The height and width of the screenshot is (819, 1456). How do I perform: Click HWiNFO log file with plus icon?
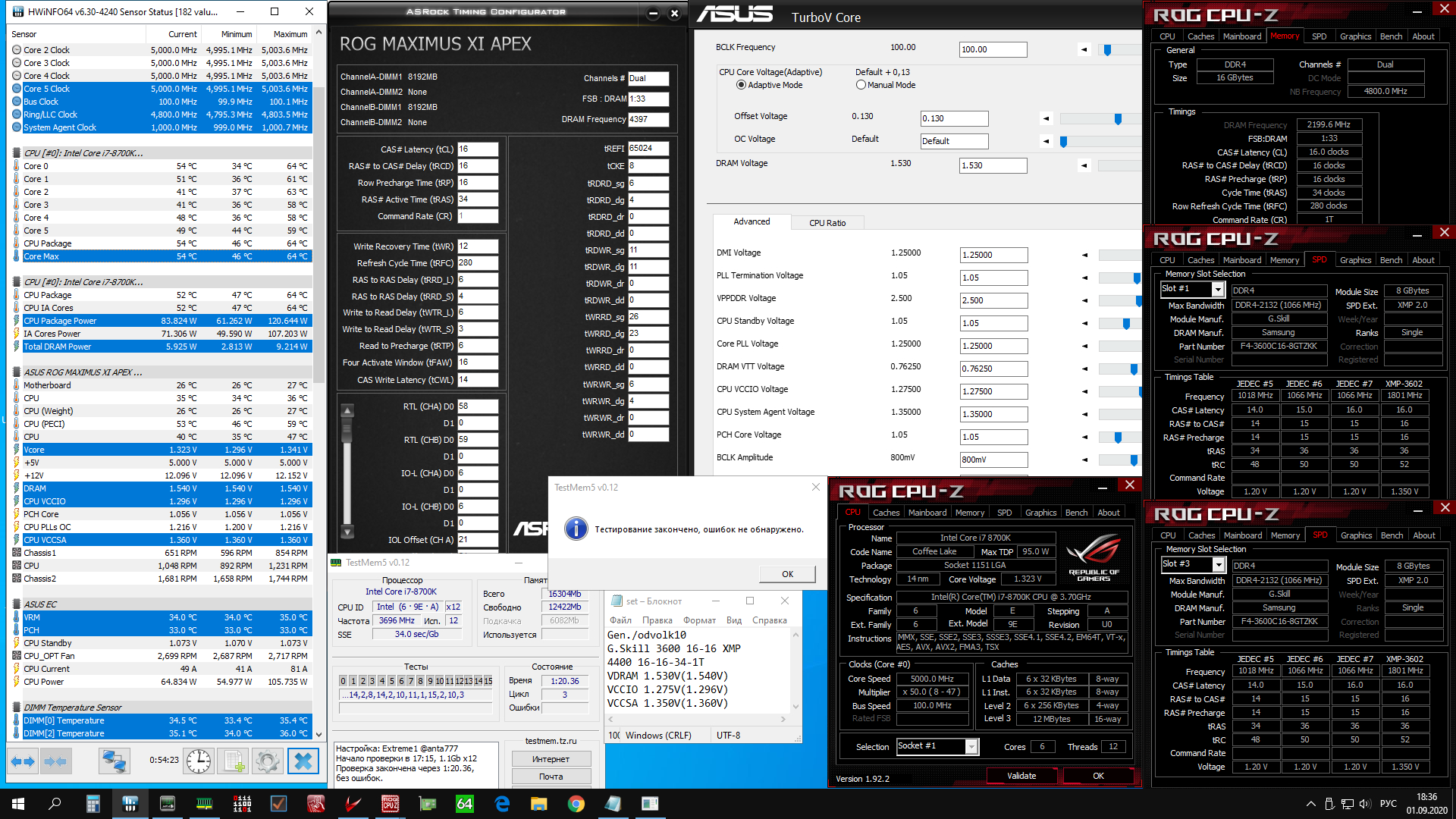tap(234, 761)
